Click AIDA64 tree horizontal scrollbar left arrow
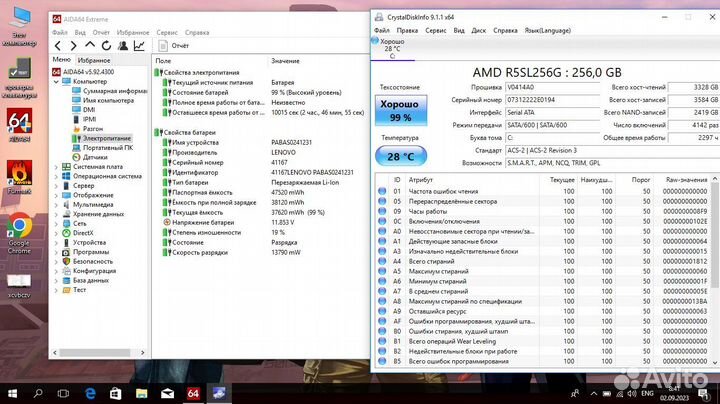This screenshot has height=404, width=720. click(55, 353)
